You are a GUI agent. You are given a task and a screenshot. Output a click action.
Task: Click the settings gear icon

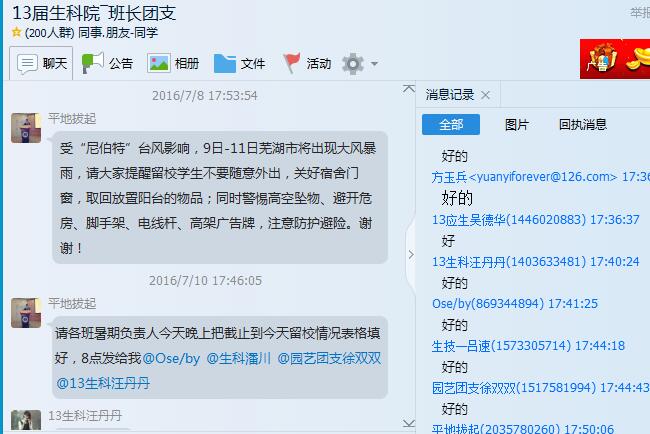tap(353, 64)
